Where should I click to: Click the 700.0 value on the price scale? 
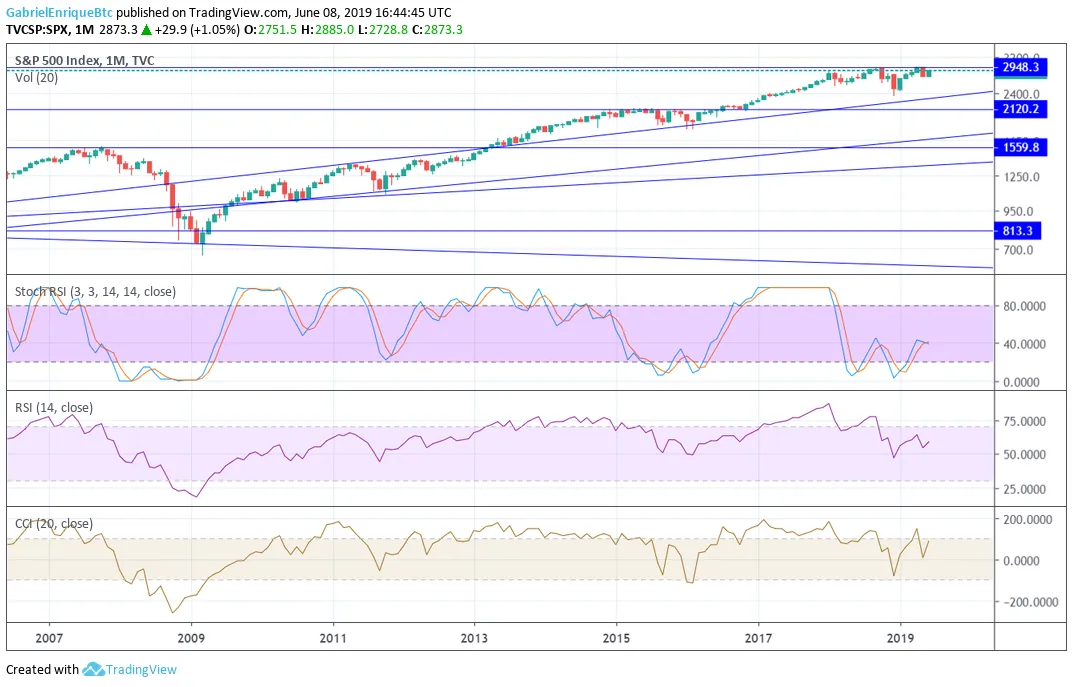(x=1018, y=250)
